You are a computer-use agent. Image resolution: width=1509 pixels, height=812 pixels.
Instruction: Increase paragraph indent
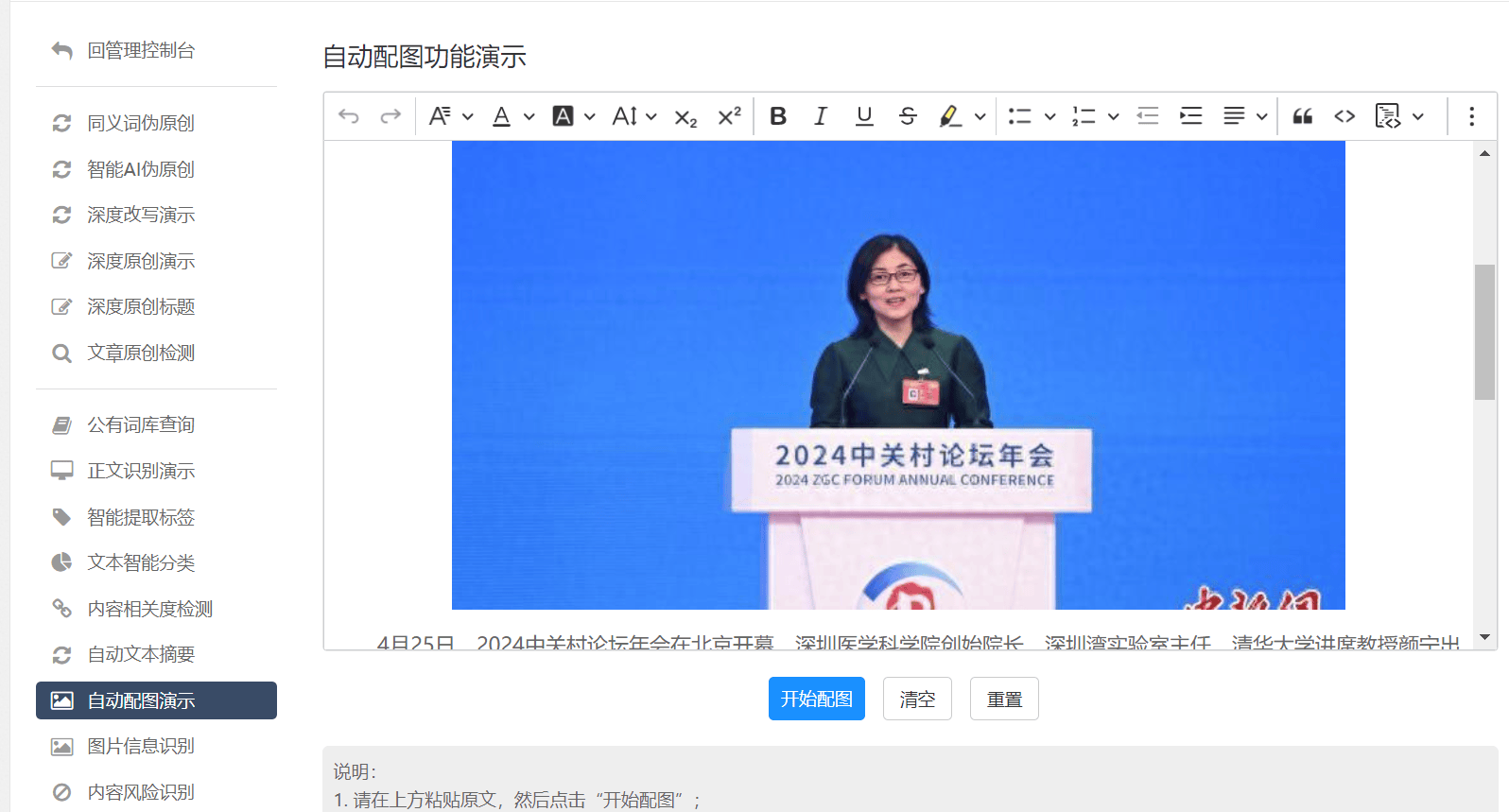click(1190, 116)
